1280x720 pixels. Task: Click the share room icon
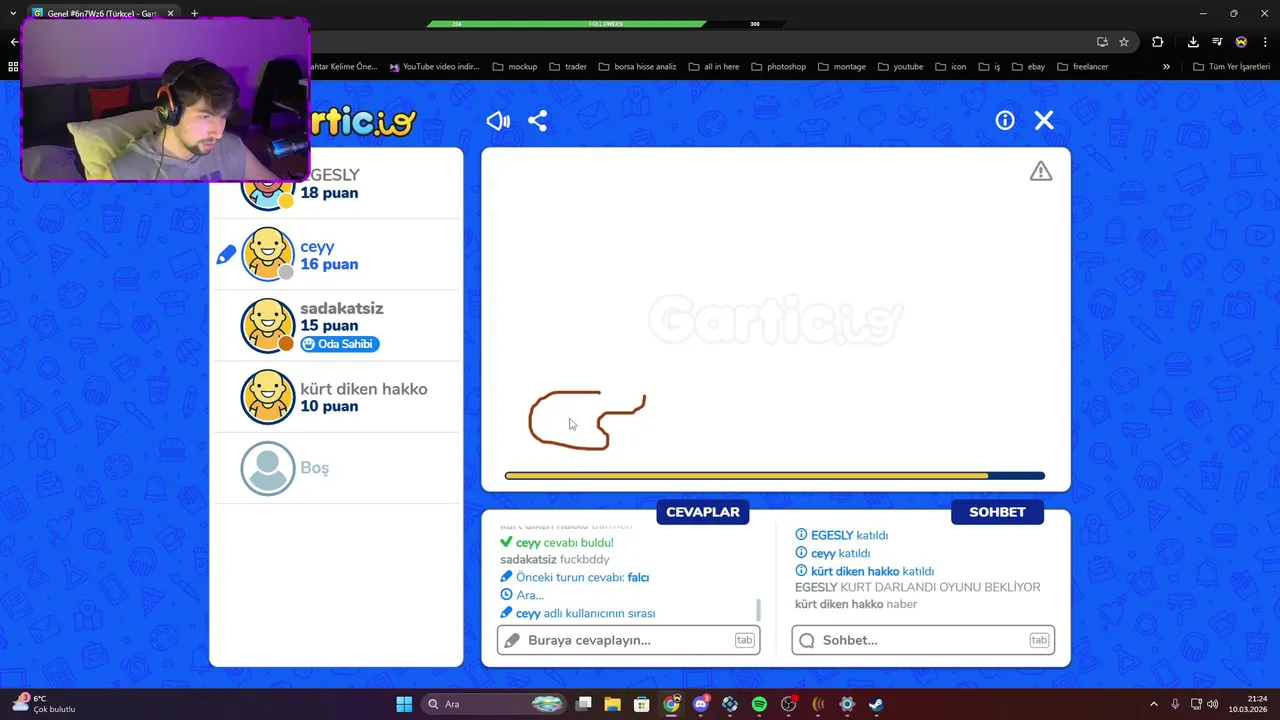tap(537, 121)
